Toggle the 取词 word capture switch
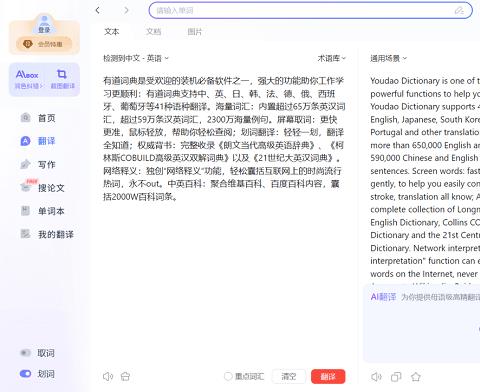The width and height of the screenshot is (480, 392). pyautogui.click(x=25, y=353)
